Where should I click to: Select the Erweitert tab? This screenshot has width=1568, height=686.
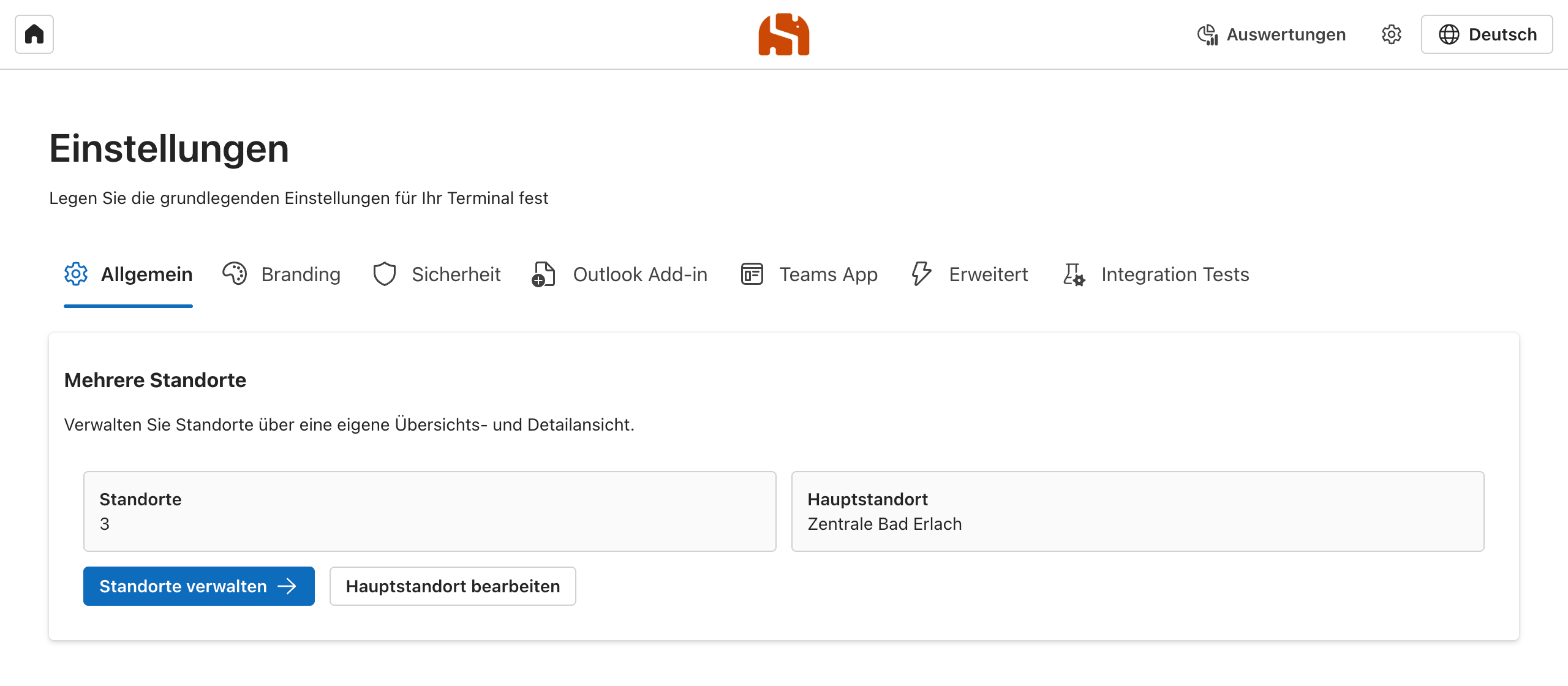pyautogui.click(x=969, y=274)
